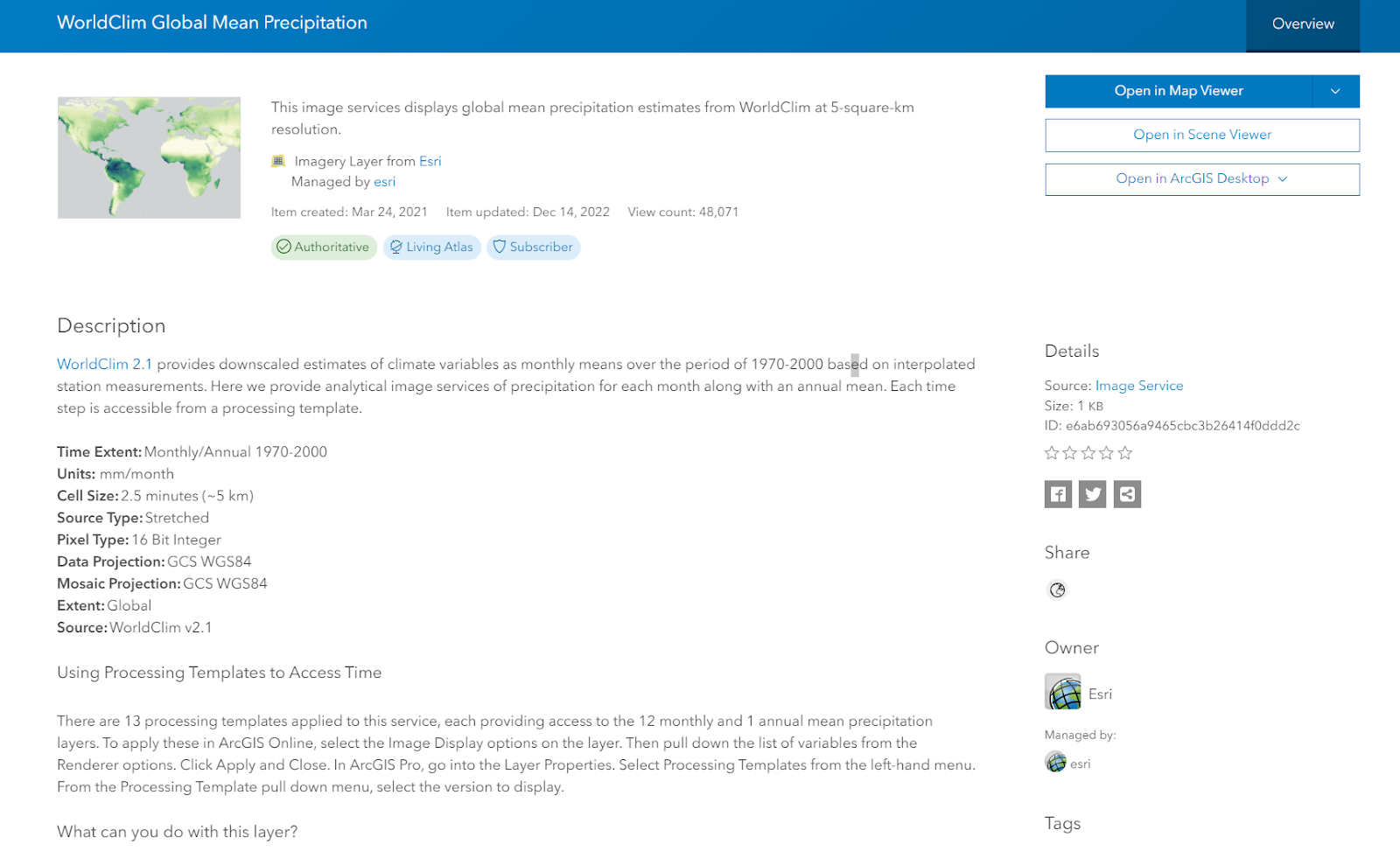Click the 'Cell Size' line
Viewport: 1400px width, 851px height.
coord(155,496)
